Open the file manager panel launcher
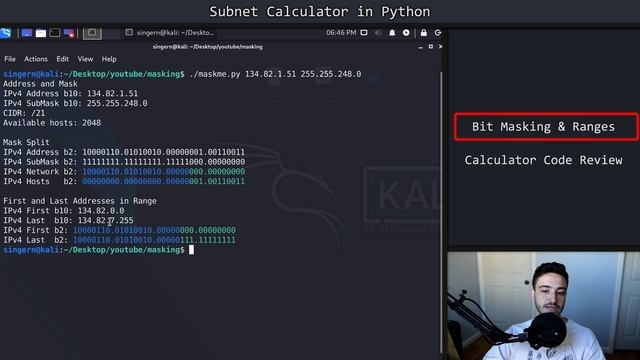The height and width of the screenshot is (360, 640). pyautogui.click(x=41, y=33)
